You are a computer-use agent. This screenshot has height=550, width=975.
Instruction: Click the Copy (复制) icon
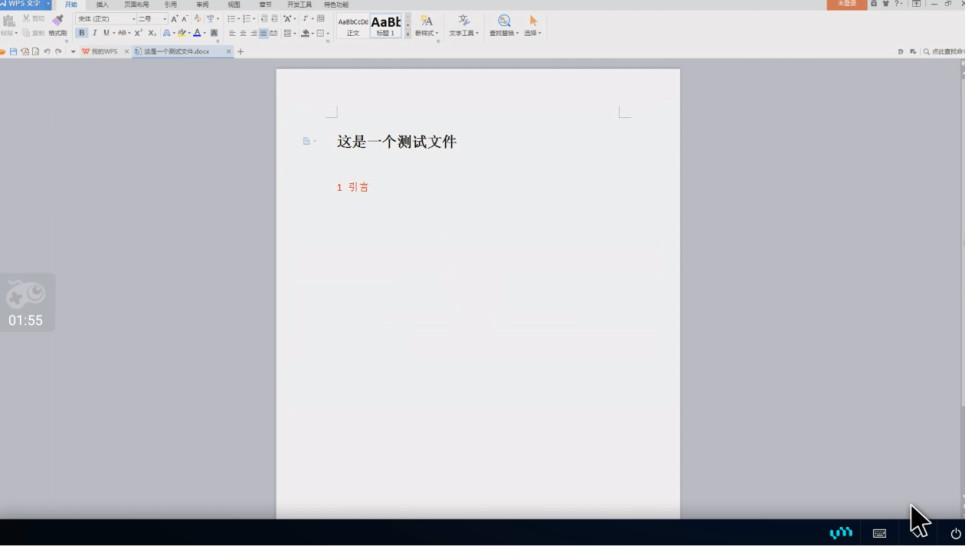(x=26, y=33)
